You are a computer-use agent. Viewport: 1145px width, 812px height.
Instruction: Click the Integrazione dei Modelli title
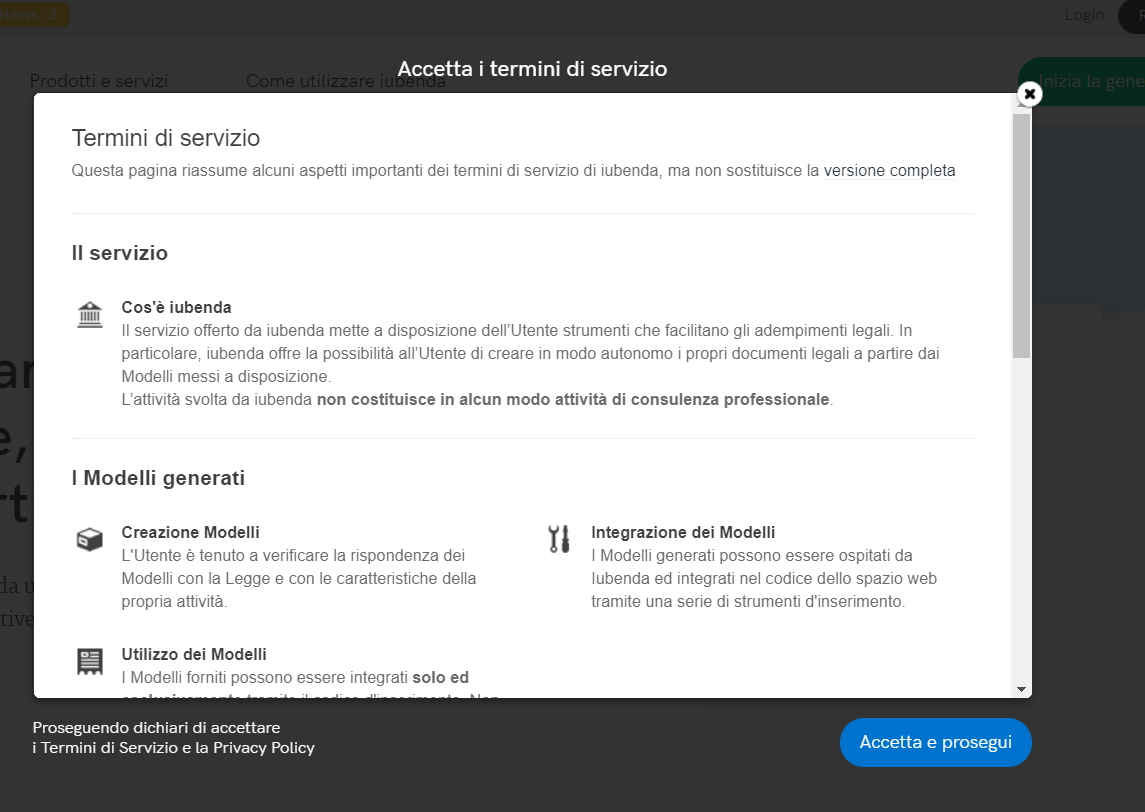coord(683,532)
